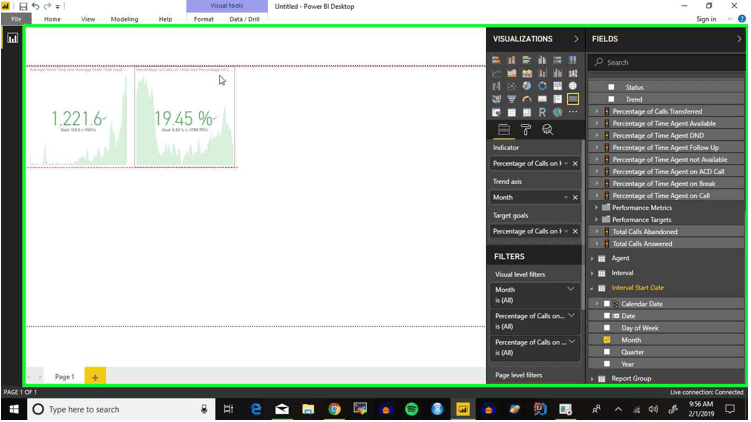Switch to the Modeling ribbon tab
The image size is (751, 422).
pyautogui.click(x=125, y=19)
